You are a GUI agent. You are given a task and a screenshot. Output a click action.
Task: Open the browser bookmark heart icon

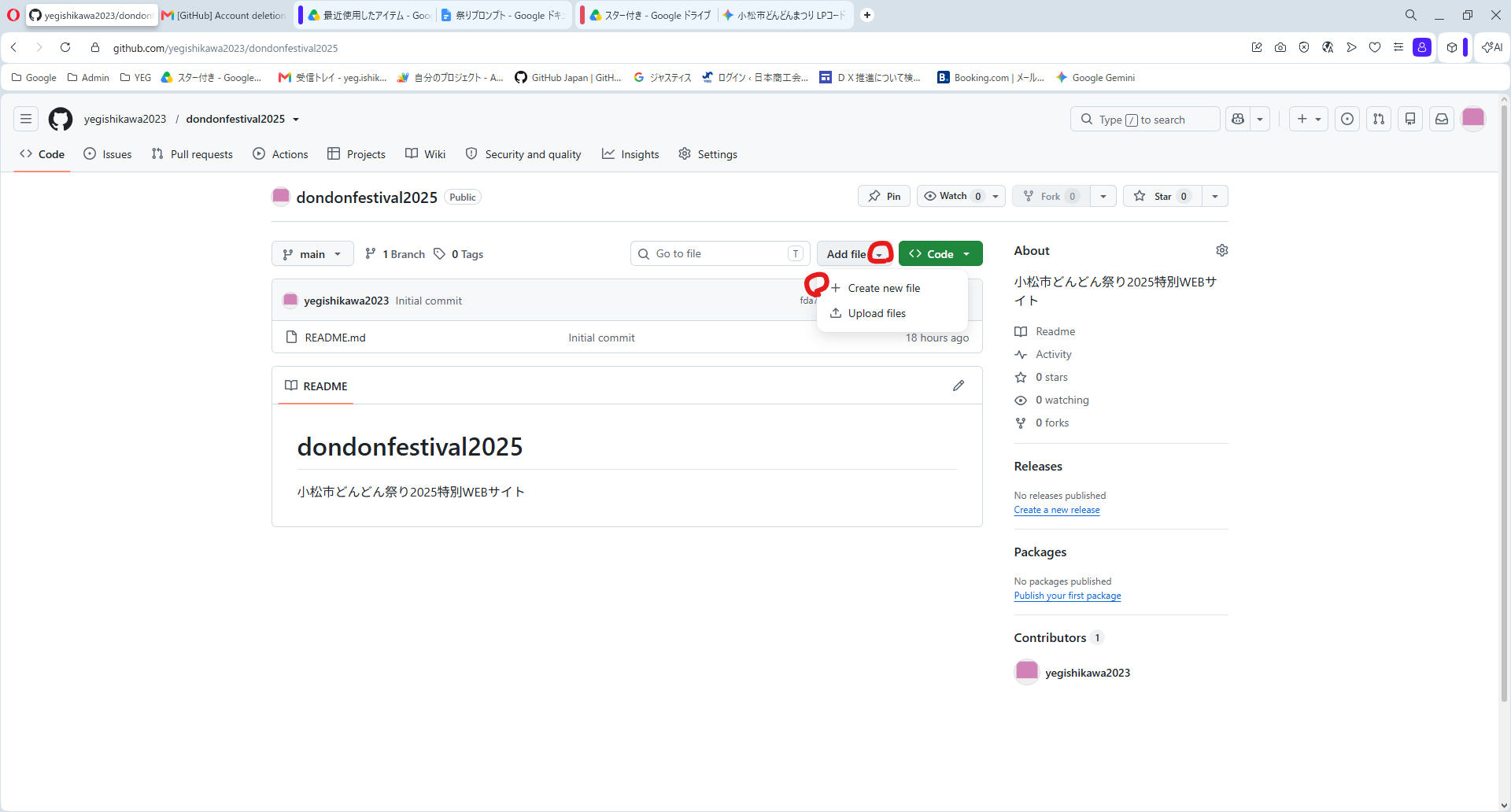(x=1375, y=47)
